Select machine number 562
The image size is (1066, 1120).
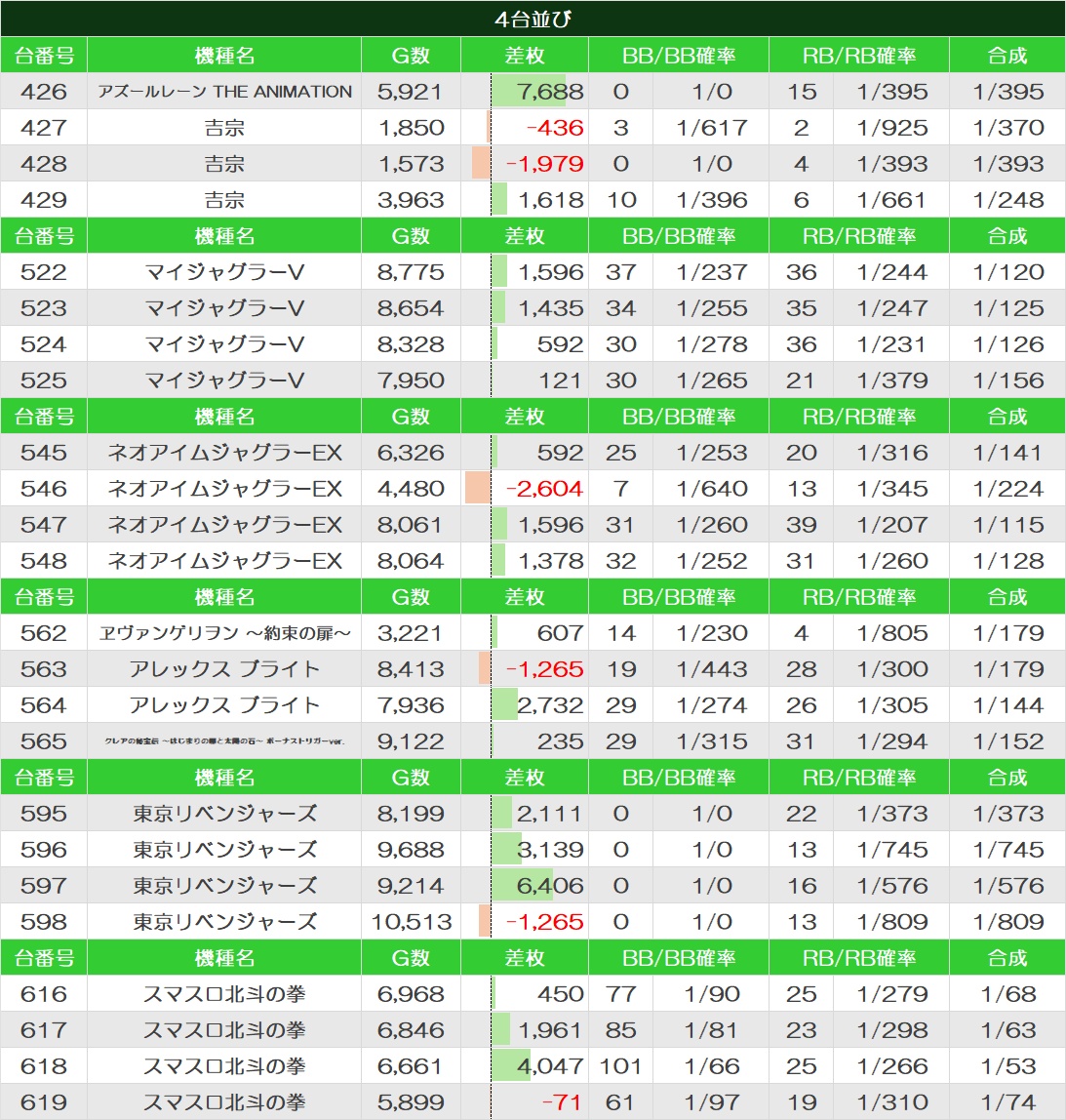pos(44,633)
